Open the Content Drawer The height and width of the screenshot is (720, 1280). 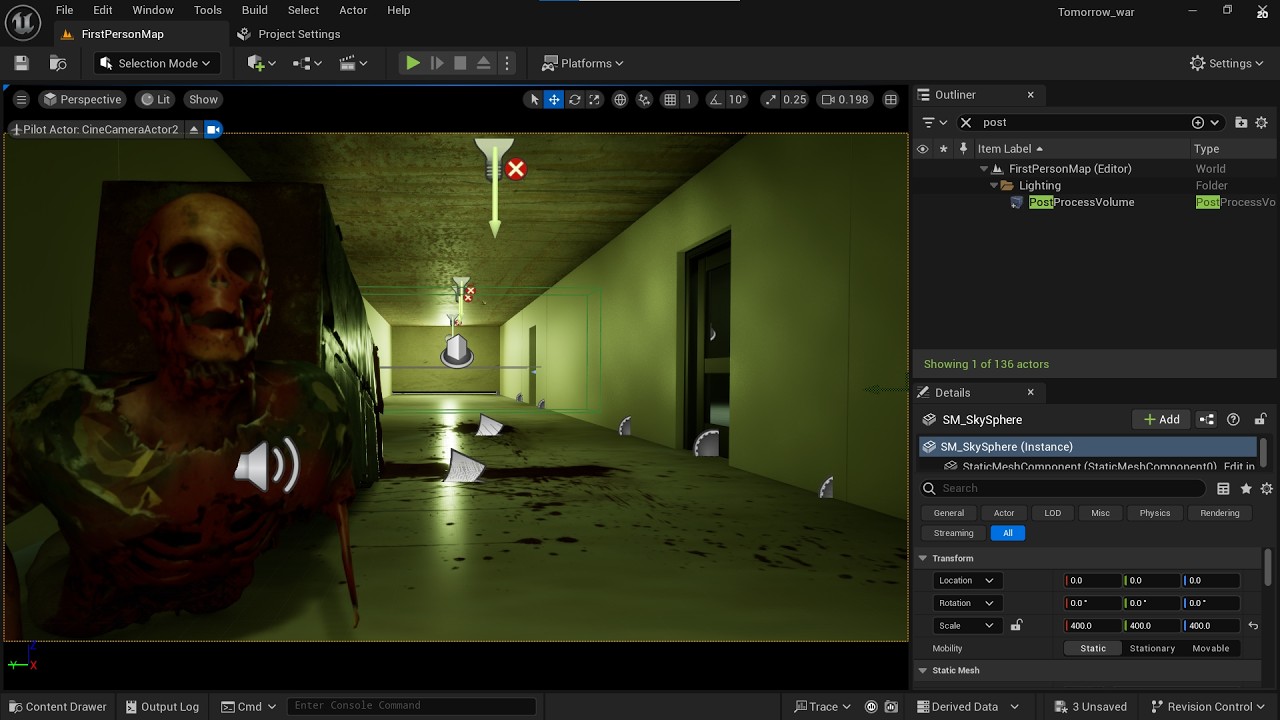(x=57, y=706)
